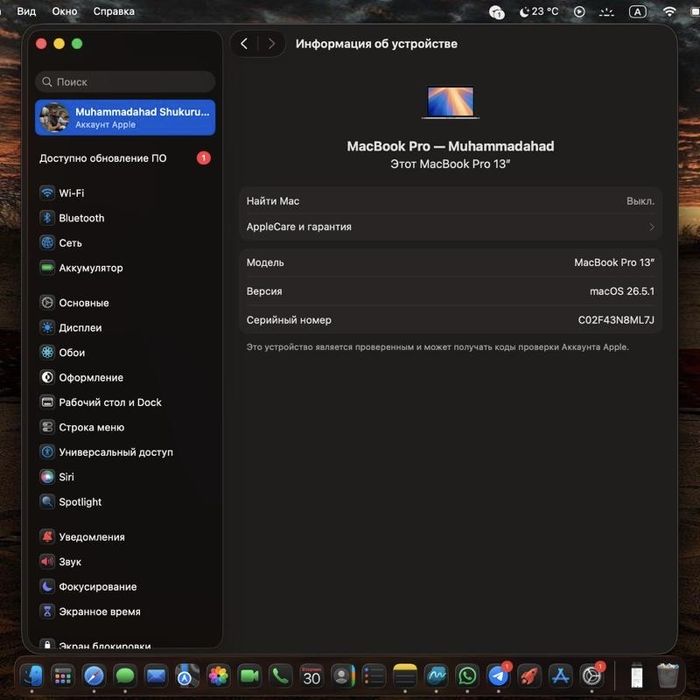Open the Справка menu
Image resolution: width=700 pixels, height=700 pixels.
tap(113, 12)
